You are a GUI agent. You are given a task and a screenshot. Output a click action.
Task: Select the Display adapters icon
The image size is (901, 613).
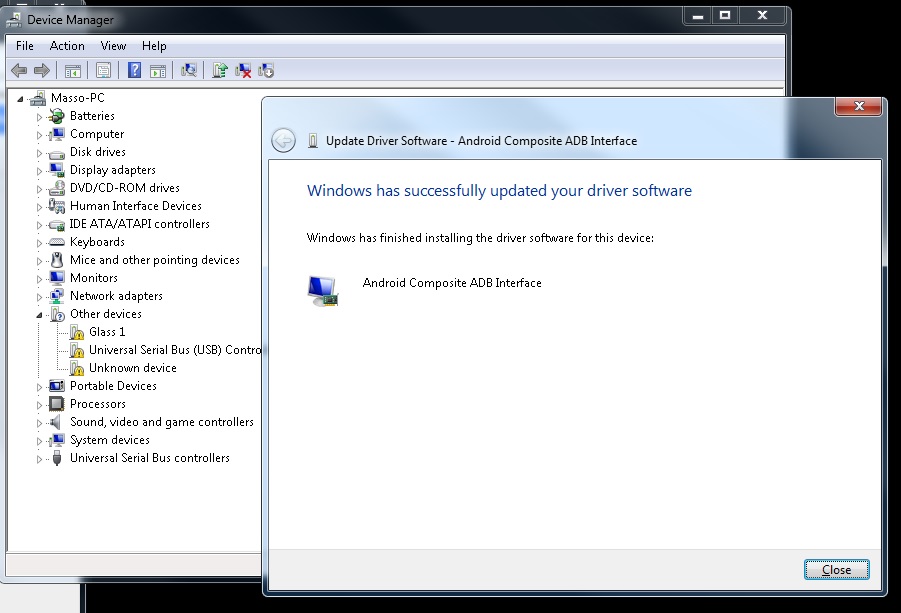56,170
